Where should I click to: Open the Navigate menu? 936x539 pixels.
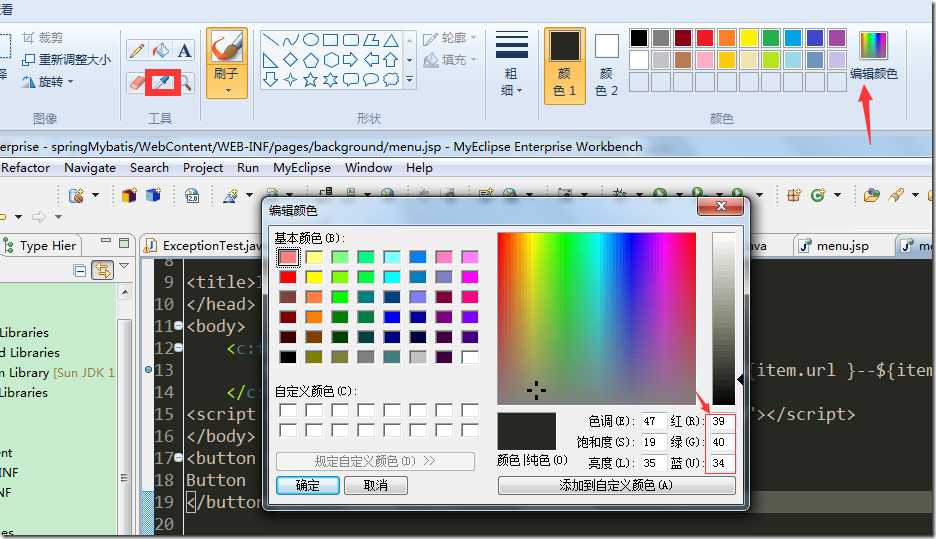click(90, 168)
